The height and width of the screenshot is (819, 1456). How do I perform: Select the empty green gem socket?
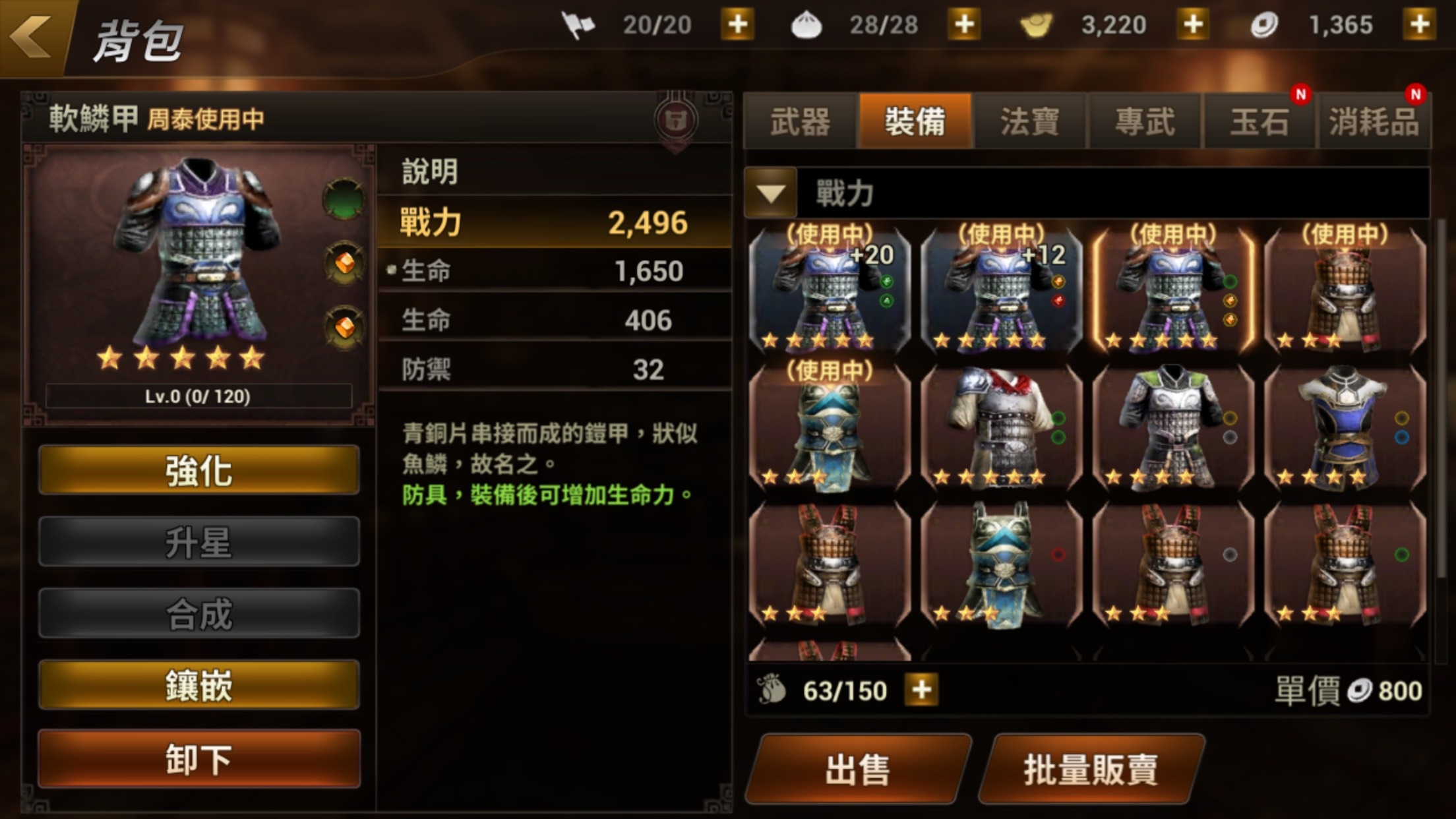(x=344, y=199)
